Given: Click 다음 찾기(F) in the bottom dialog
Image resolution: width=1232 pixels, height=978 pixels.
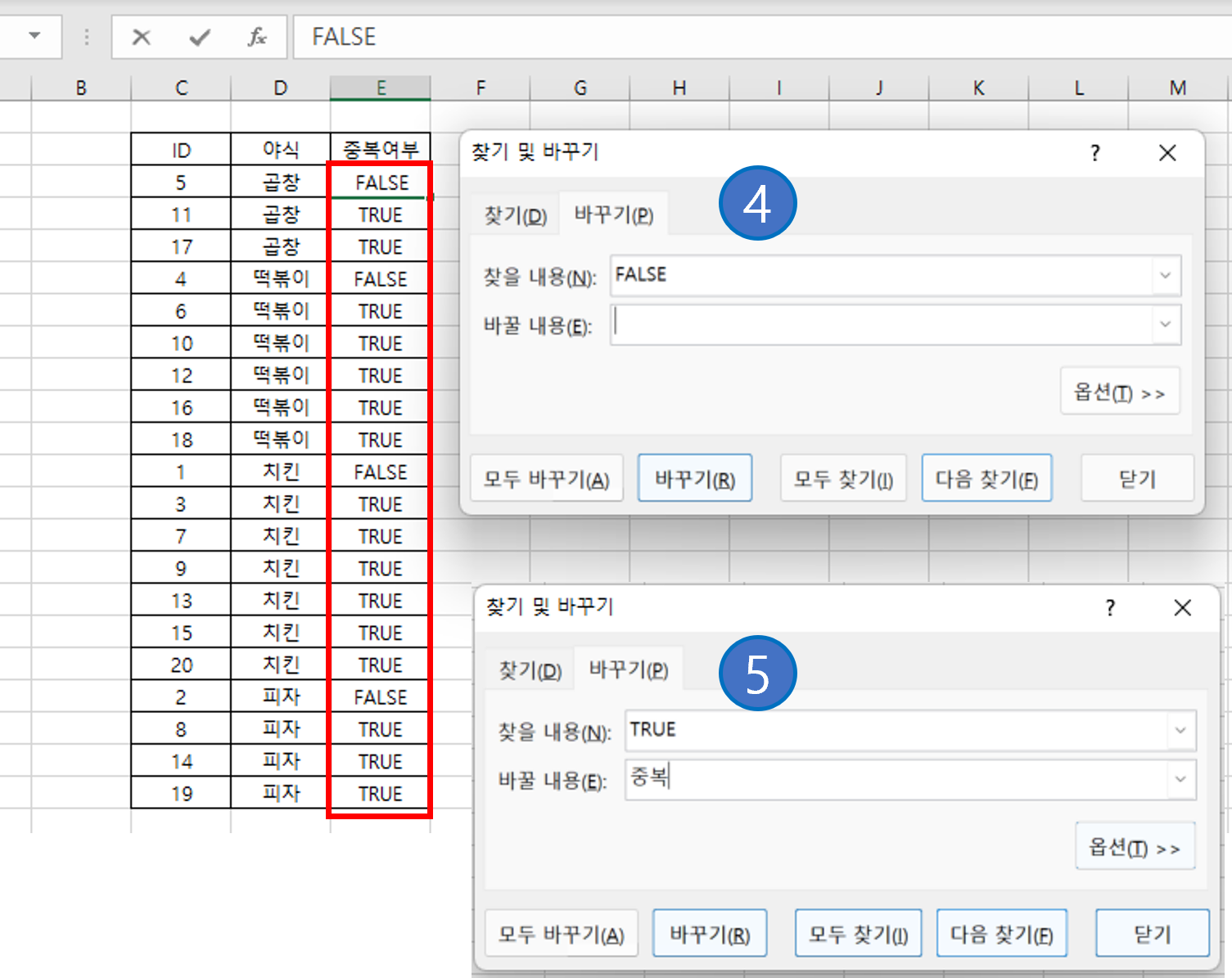Looking at the screenshot, I should 1000,932.
